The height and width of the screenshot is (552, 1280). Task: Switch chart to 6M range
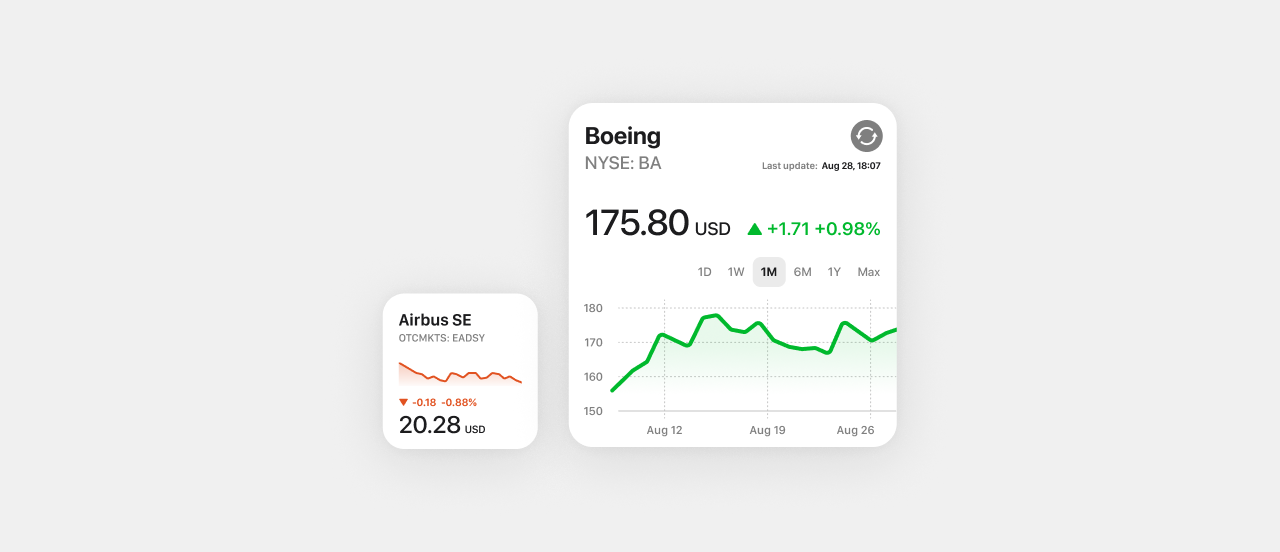coord(802,272)
